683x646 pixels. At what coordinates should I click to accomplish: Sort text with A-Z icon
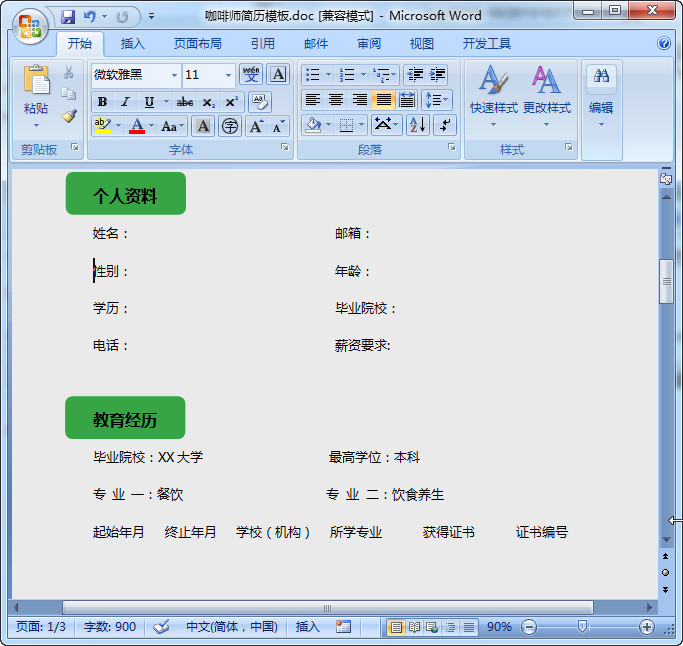418,125
